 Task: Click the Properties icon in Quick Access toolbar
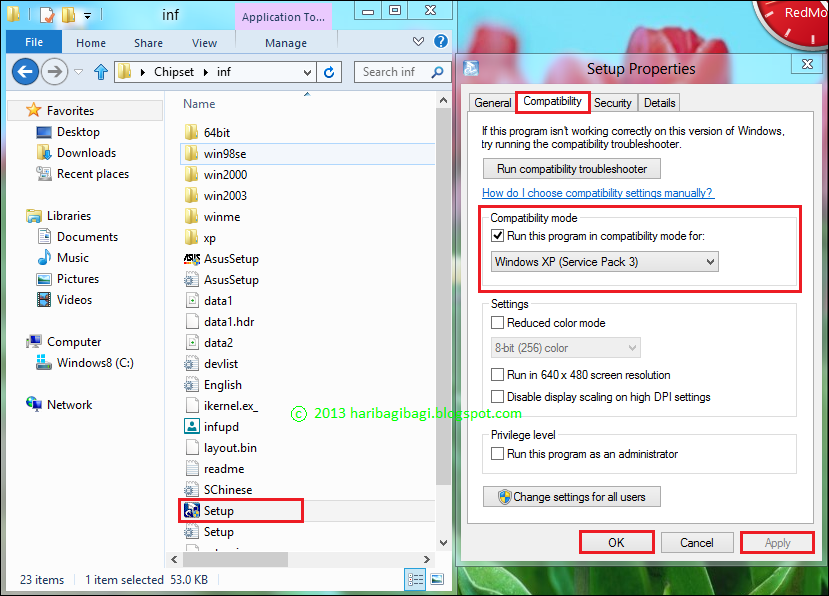46,13
